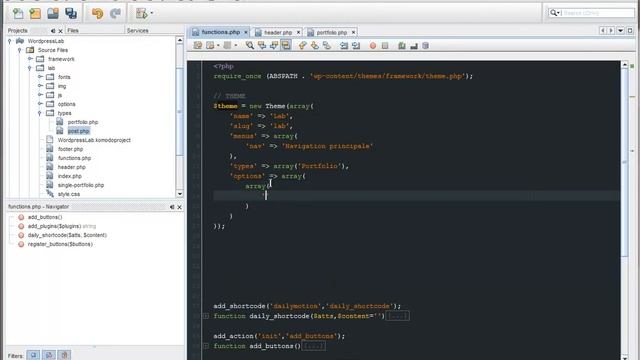Click the Comment icon in editor toolbar
Image resolution: width=640 pixels, height=360 pixels.
coord(414,46)
